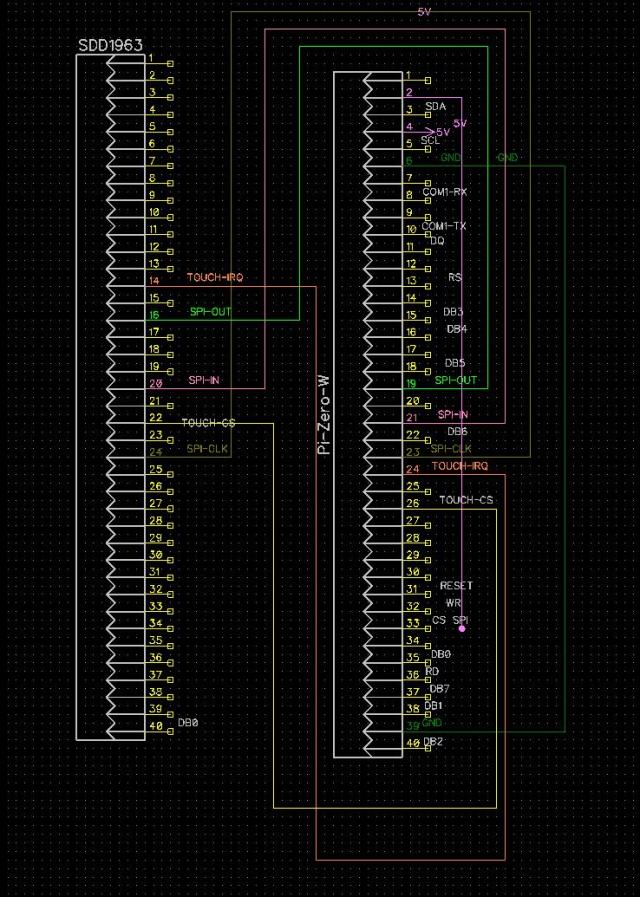Click the magenta 5V arrow symbol at Pi pin 4
640x897 pixels.
(430, 130)
